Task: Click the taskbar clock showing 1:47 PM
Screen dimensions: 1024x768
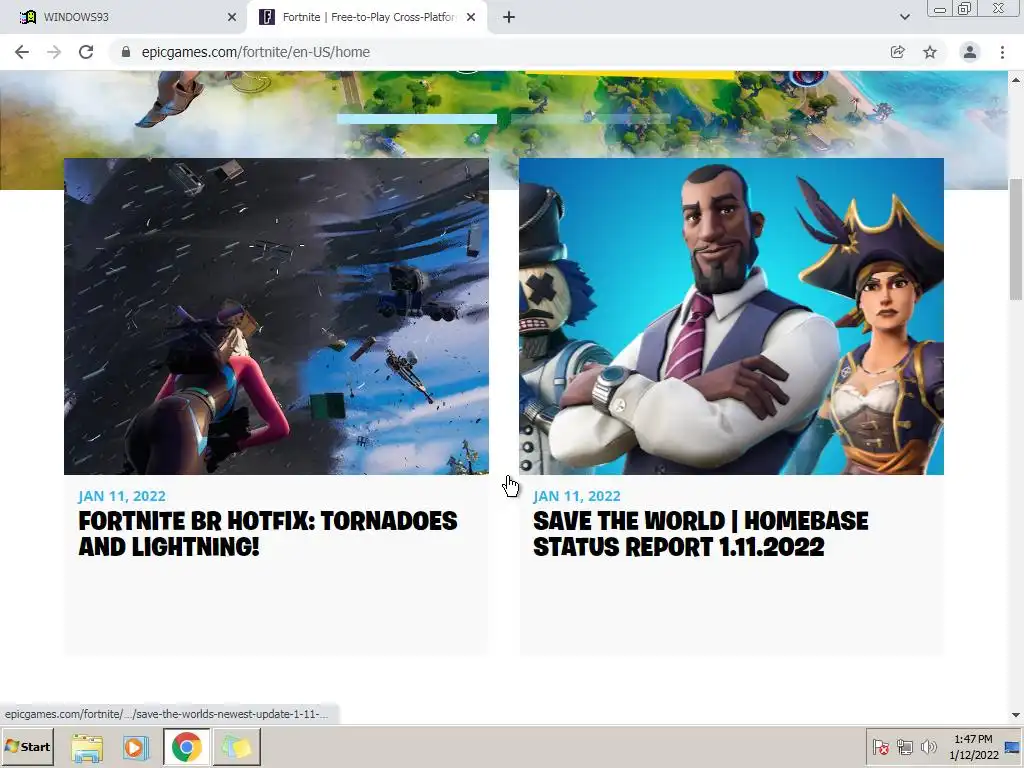Action: (x=974, y=747)
